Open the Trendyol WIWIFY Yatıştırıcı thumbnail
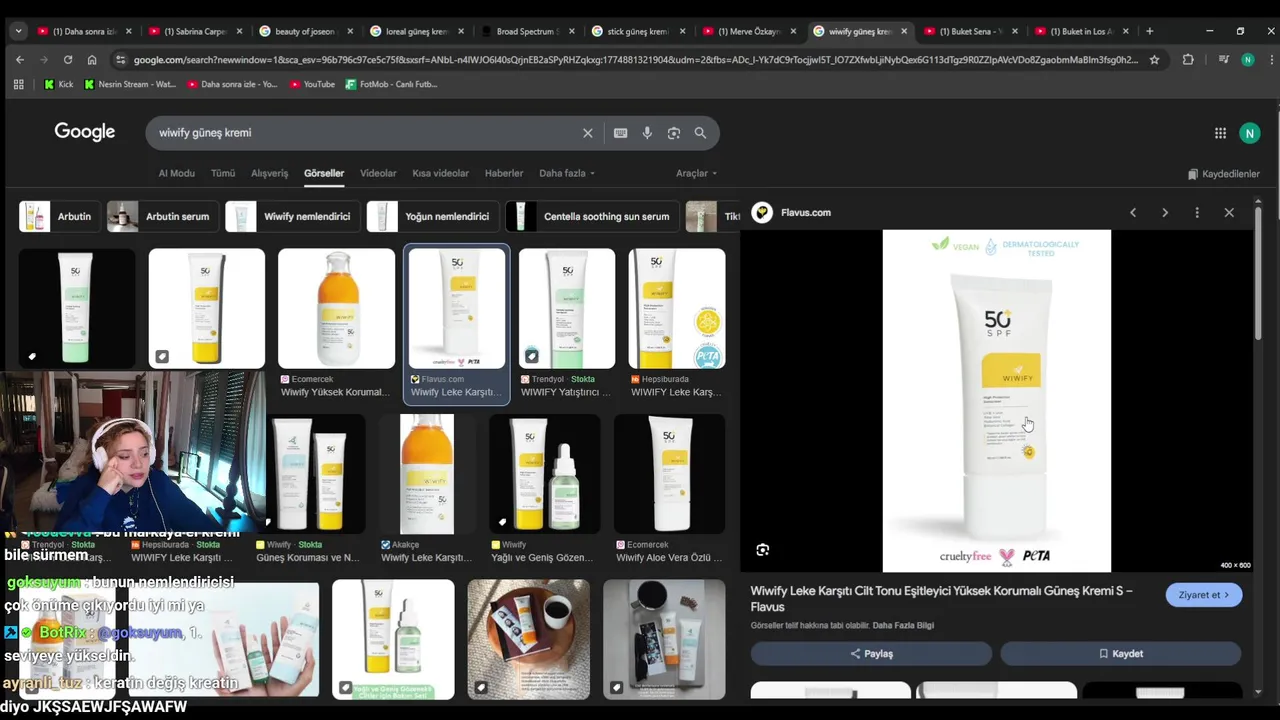 tap(567, 309)
